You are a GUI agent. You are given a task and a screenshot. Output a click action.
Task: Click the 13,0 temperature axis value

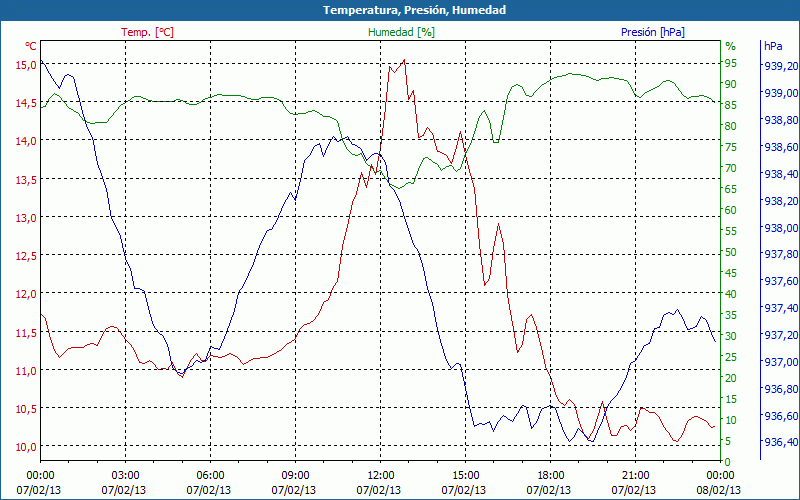27,218
